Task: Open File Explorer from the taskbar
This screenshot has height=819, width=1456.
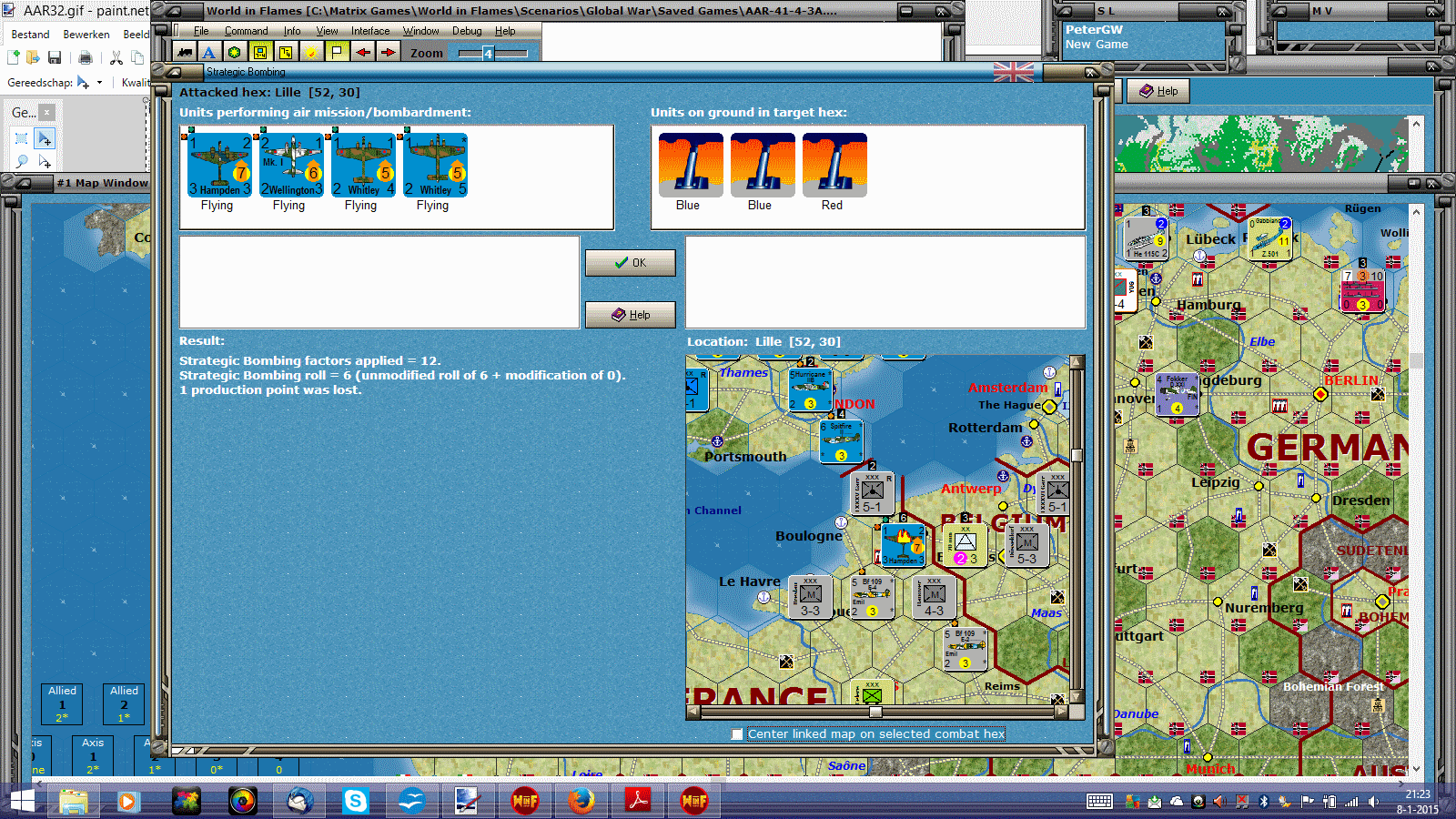Action: (73, 801)
